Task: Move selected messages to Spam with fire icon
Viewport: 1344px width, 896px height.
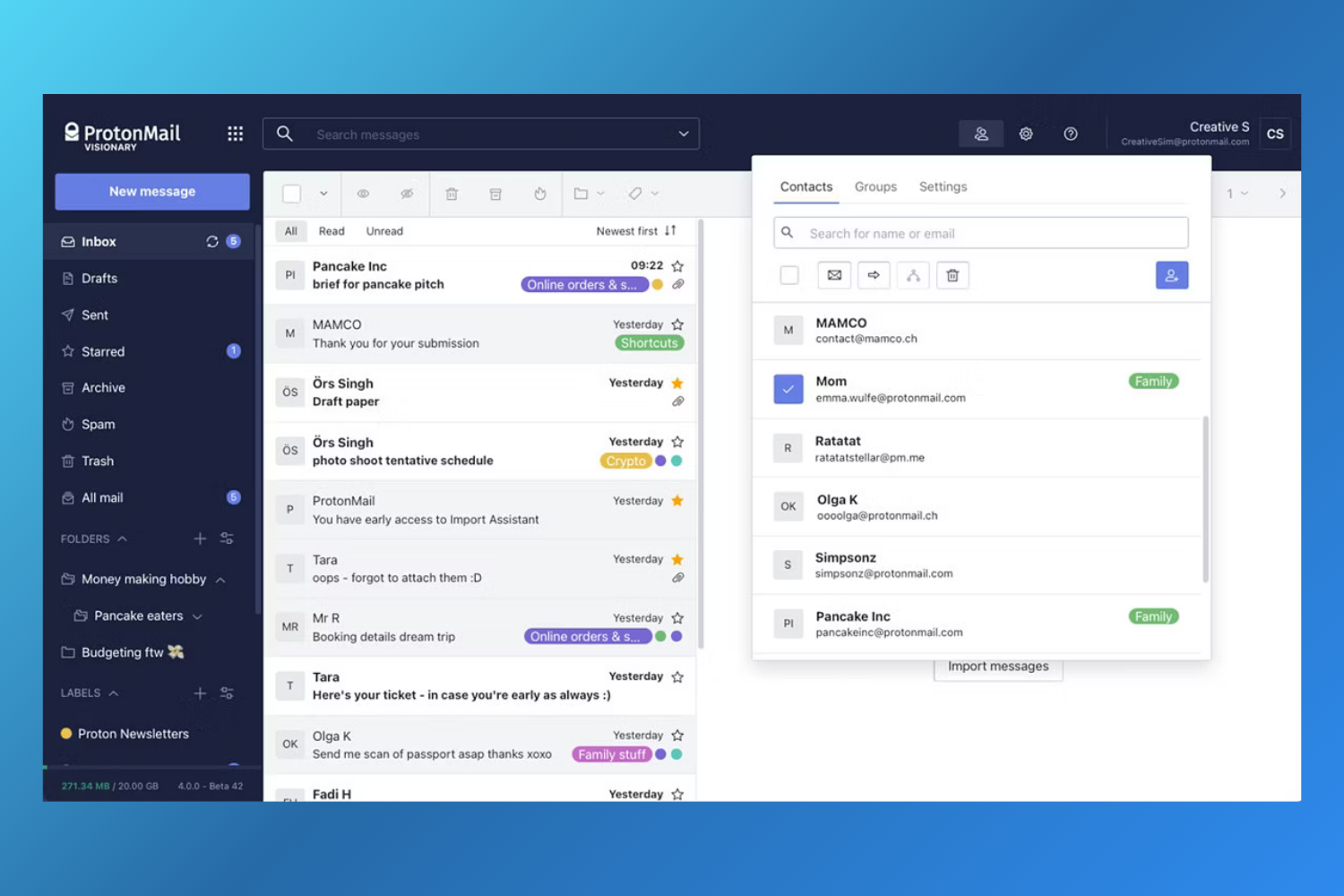Action: point(540,194)
